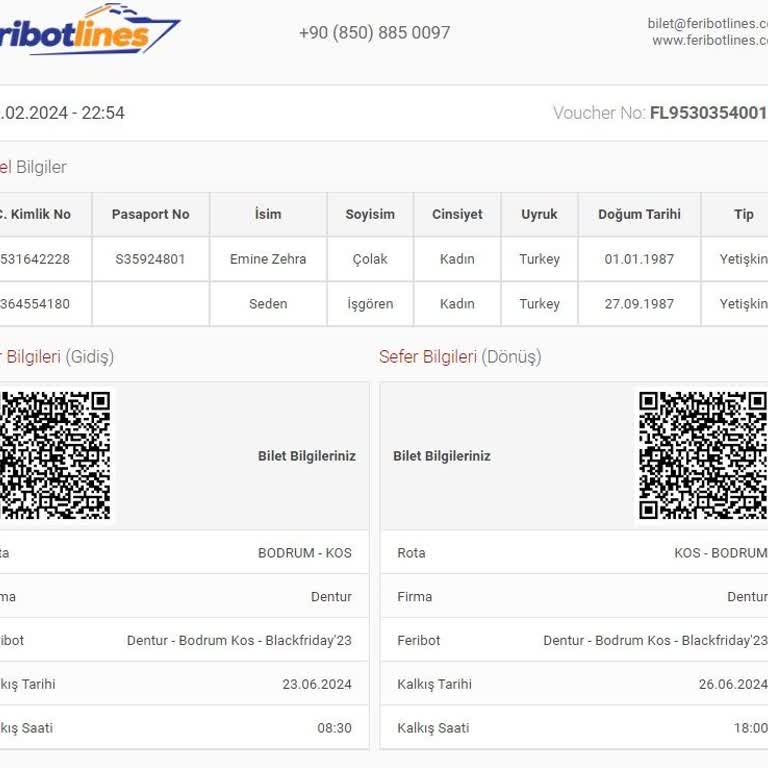Click the Kalkış Tarihi label in return panel

coord(434,684)
